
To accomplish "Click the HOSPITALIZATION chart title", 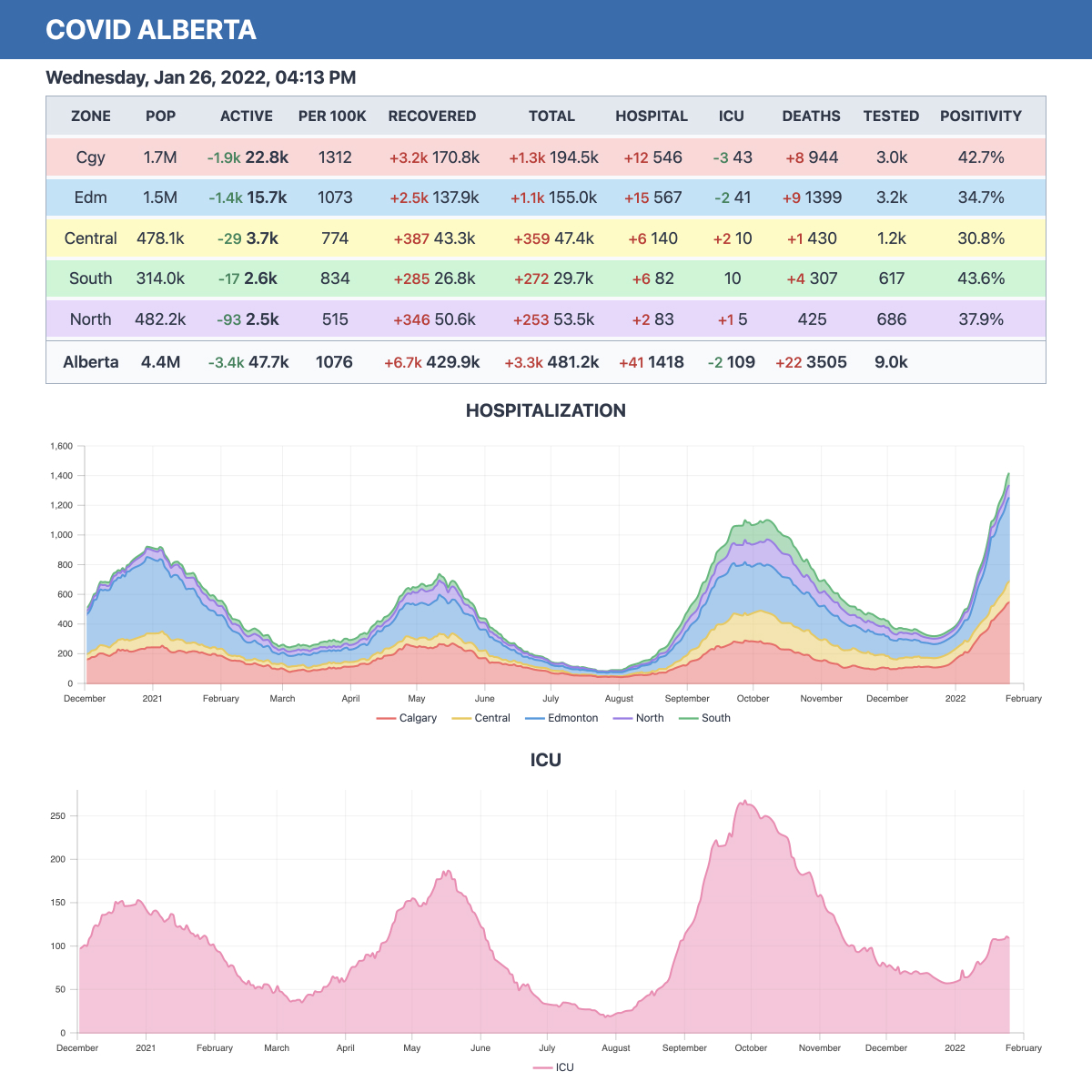I will (545, 410).
